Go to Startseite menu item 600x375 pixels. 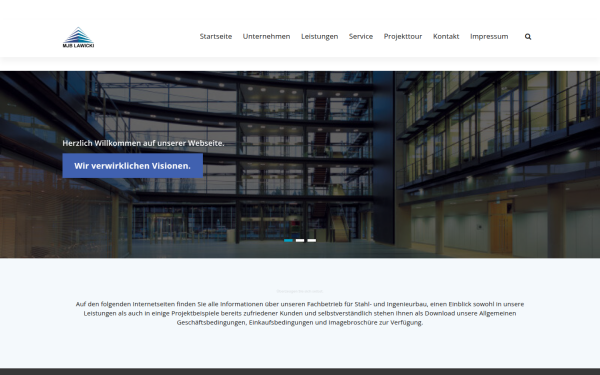pos(216,36)
